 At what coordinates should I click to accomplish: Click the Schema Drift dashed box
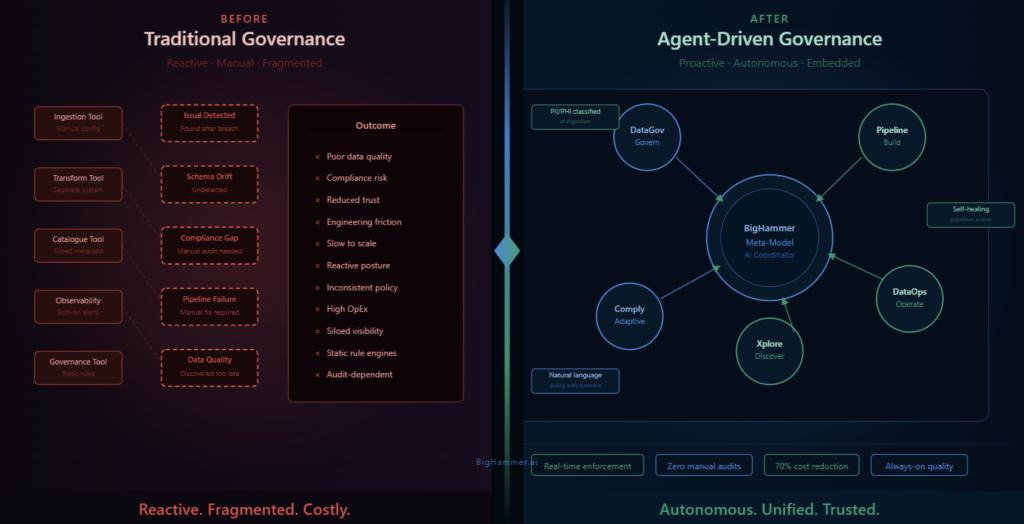210,184
